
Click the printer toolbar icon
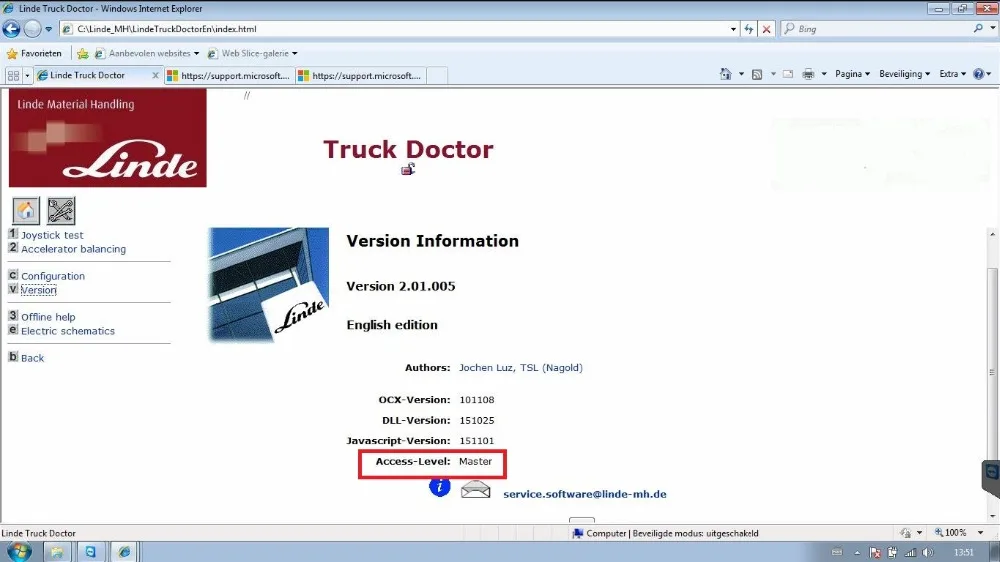[x=808, y=74]
